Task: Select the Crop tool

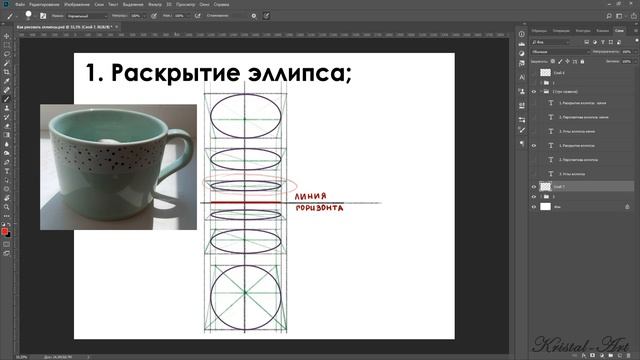Action: pos(7,72)
